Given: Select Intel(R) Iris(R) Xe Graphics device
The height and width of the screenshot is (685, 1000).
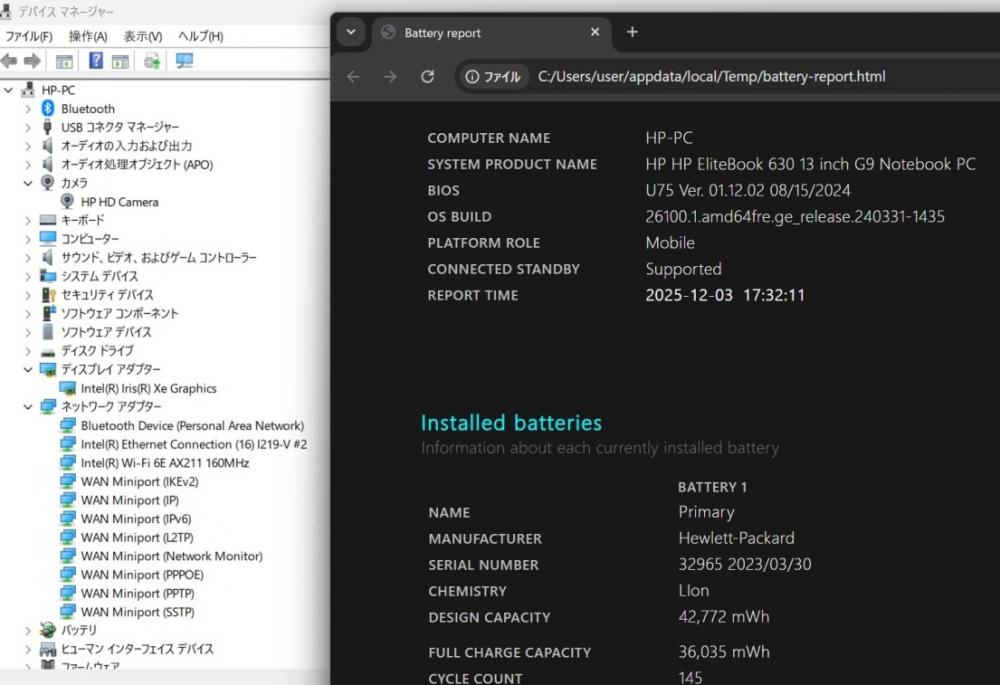Looking at the screenshot, I should [x=148, y=388].
